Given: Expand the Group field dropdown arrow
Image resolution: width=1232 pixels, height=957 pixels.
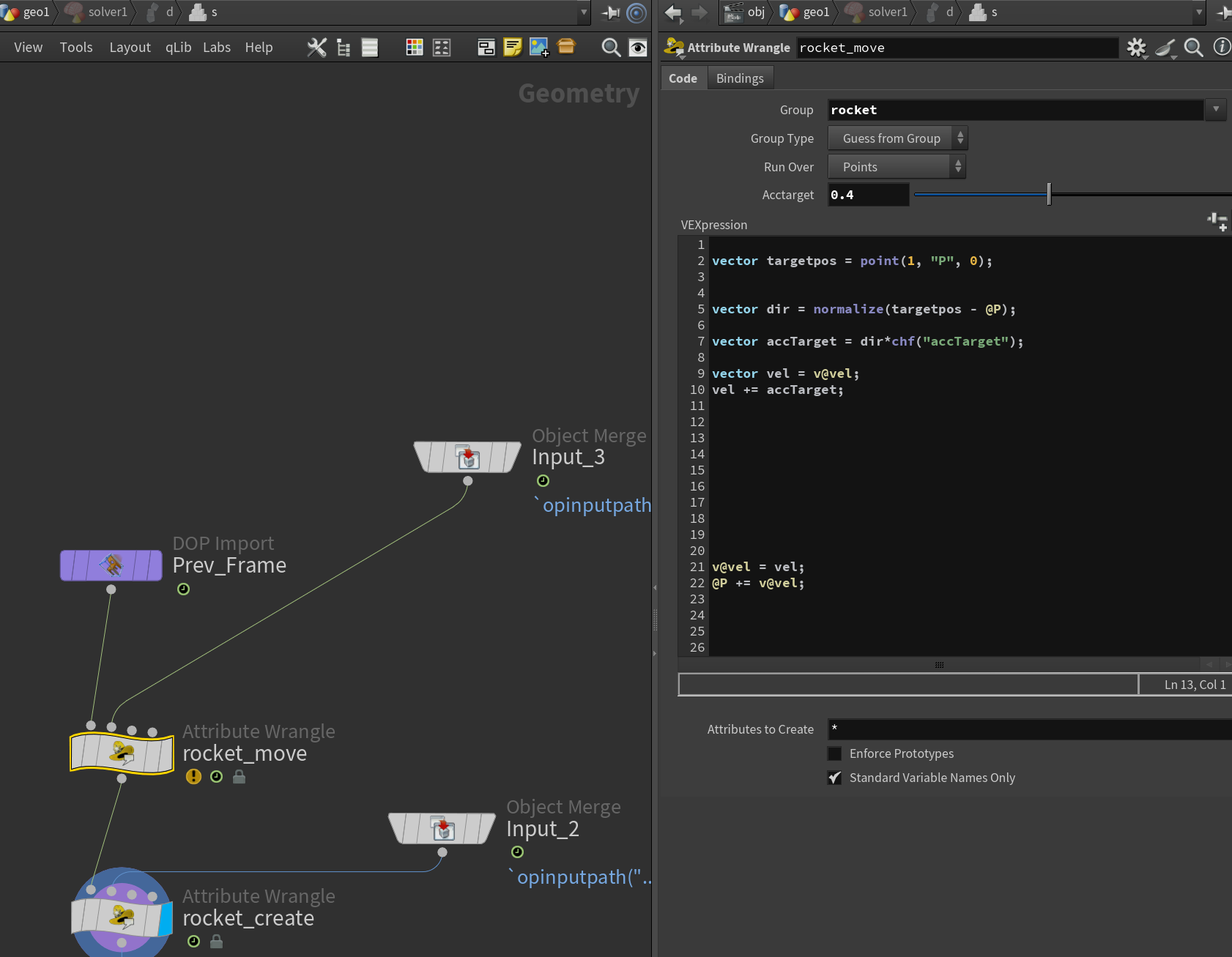Looking at the screenshot, I should 1216,110.
